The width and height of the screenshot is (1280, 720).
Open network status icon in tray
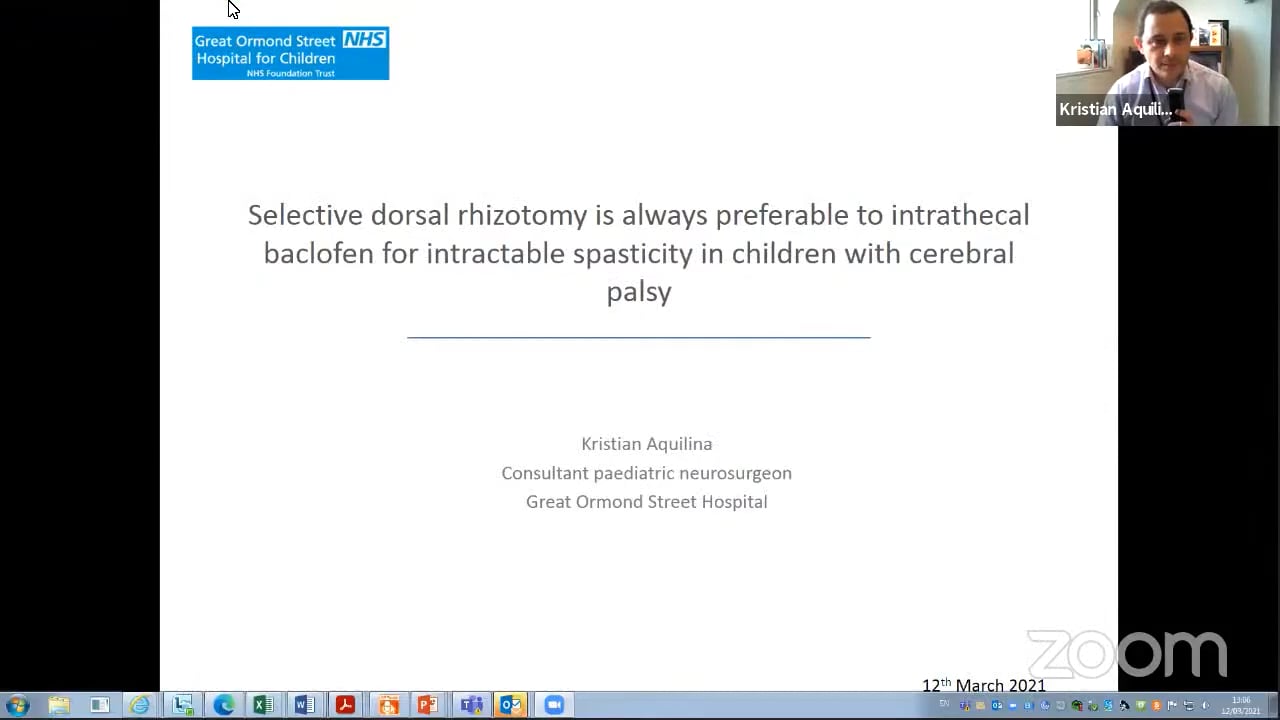(1189, 706)
